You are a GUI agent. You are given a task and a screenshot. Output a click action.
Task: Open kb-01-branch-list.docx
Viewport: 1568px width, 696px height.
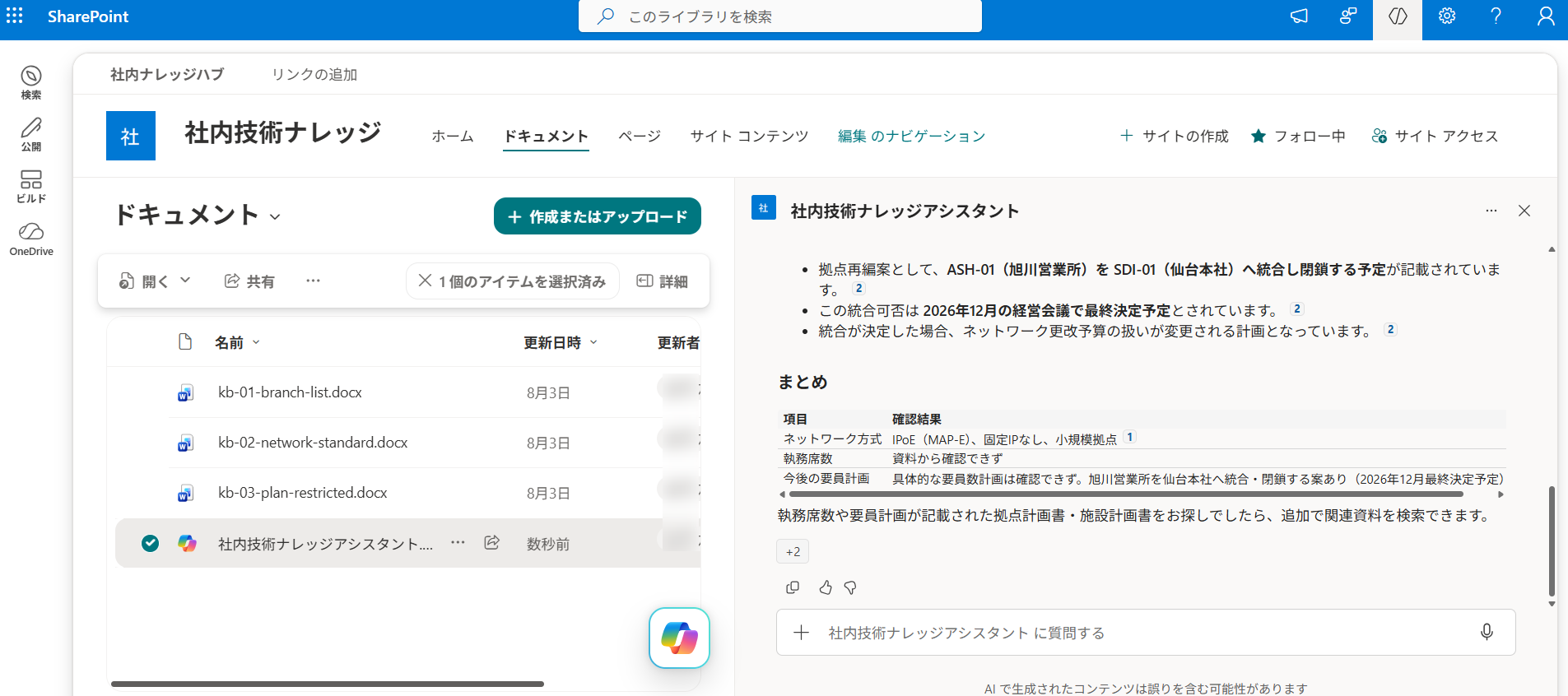pyautogui.click(x=290, y=392)
